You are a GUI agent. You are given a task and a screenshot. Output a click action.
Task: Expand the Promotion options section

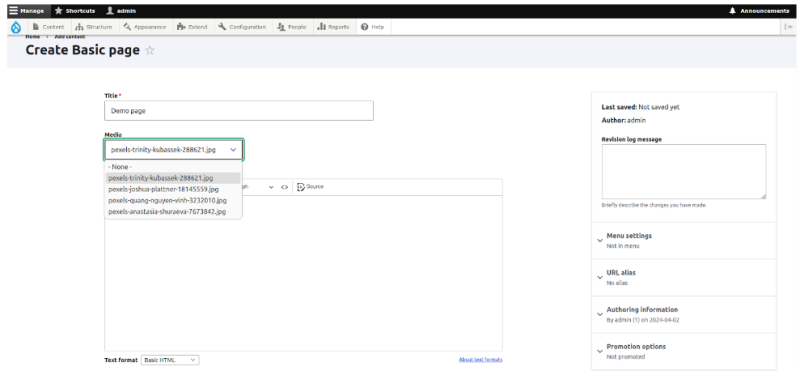pos(684,351)
